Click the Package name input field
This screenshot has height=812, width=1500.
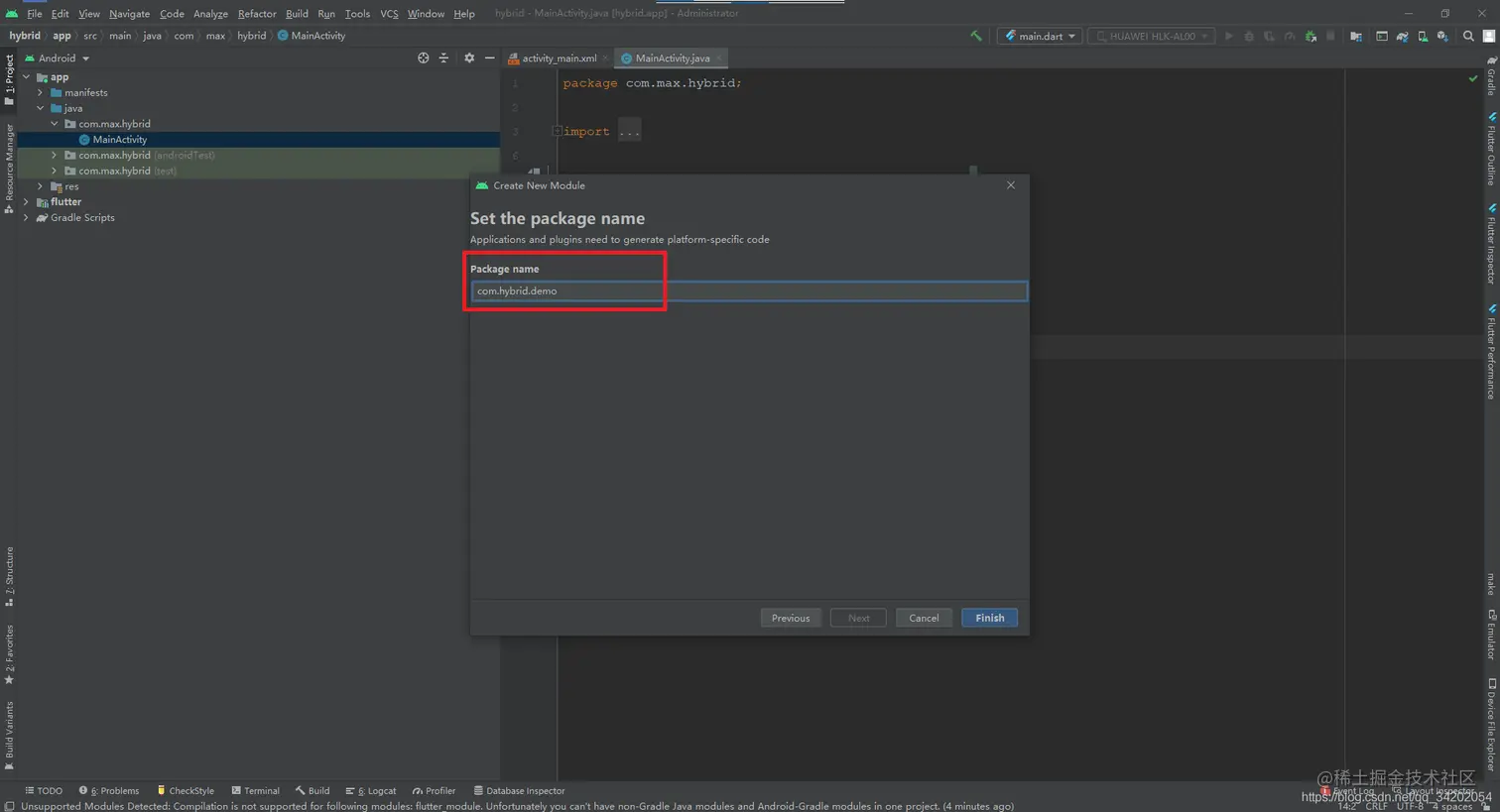click(x=749, y=290)
